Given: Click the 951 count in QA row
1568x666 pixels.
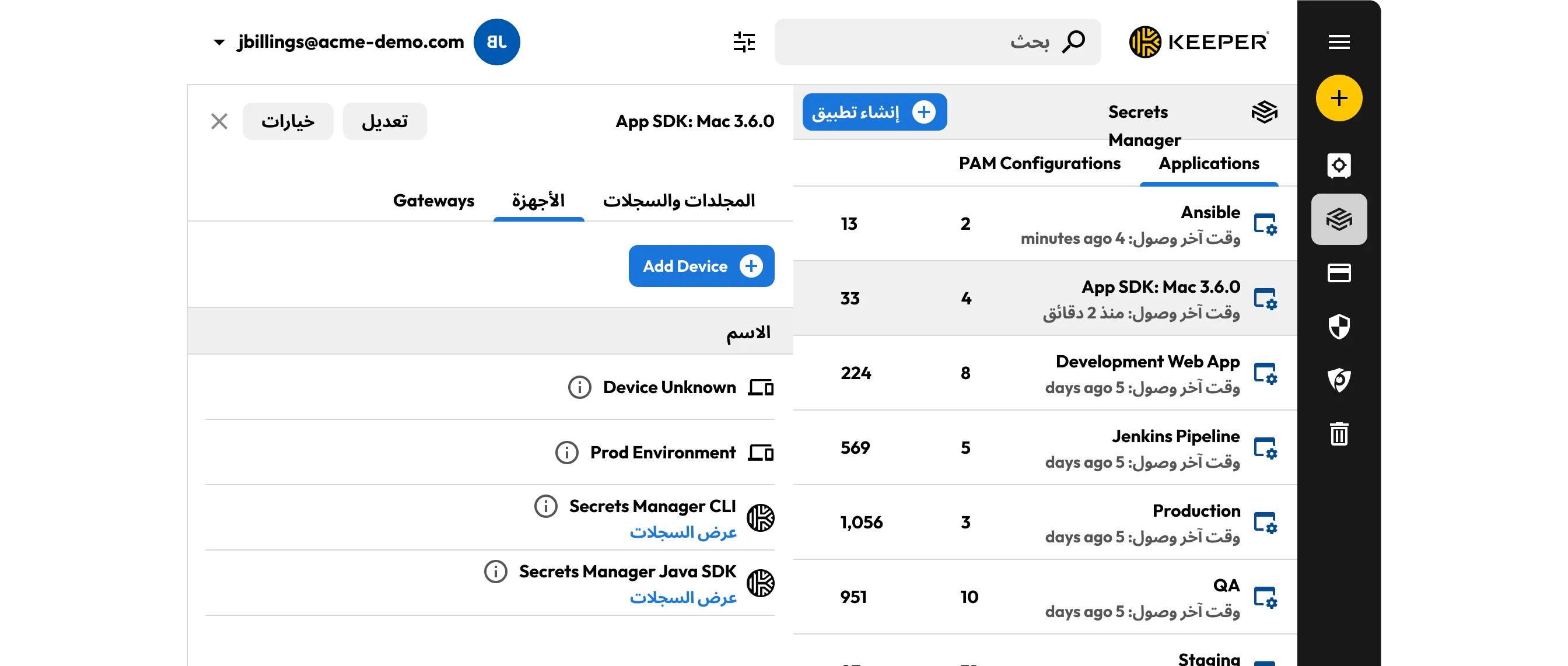Looking at the screenshot, I should coord(853,597).
